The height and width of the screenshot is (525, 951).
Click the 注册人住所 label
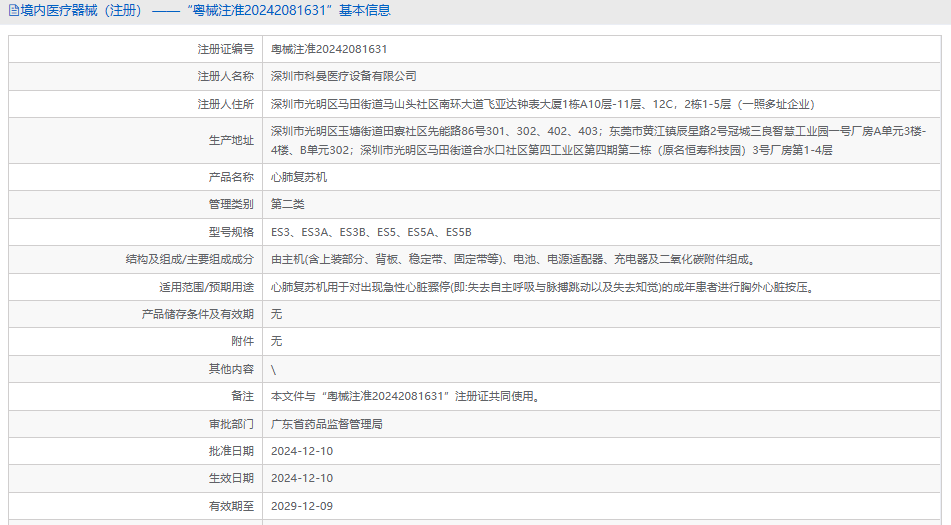(x=226, y=104)
